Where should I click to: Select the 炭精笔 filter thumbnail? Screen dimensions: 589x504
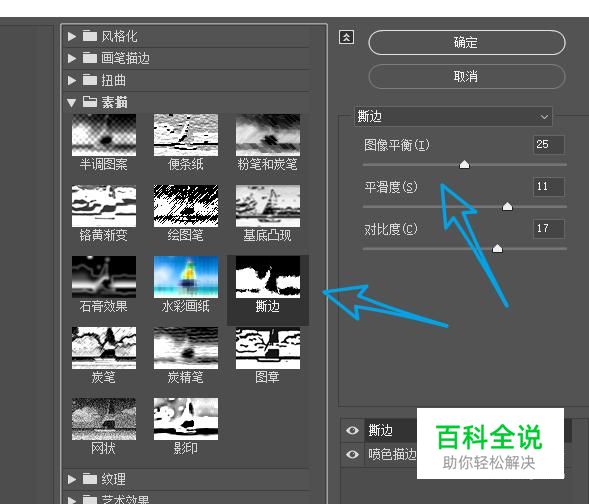[x=186, y=348]
